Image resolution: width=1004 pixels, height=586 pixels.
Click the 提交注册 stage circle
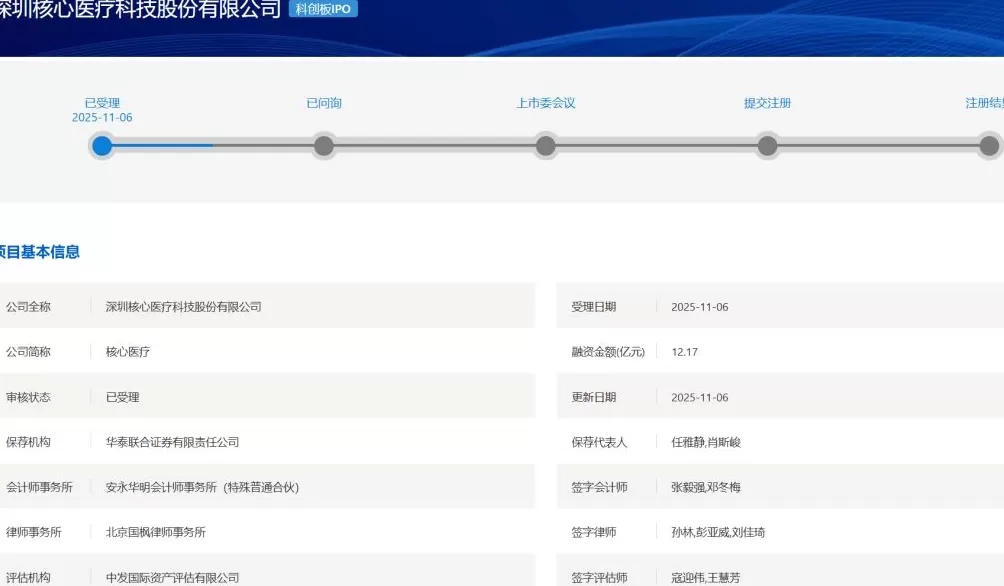click(766, 146)
